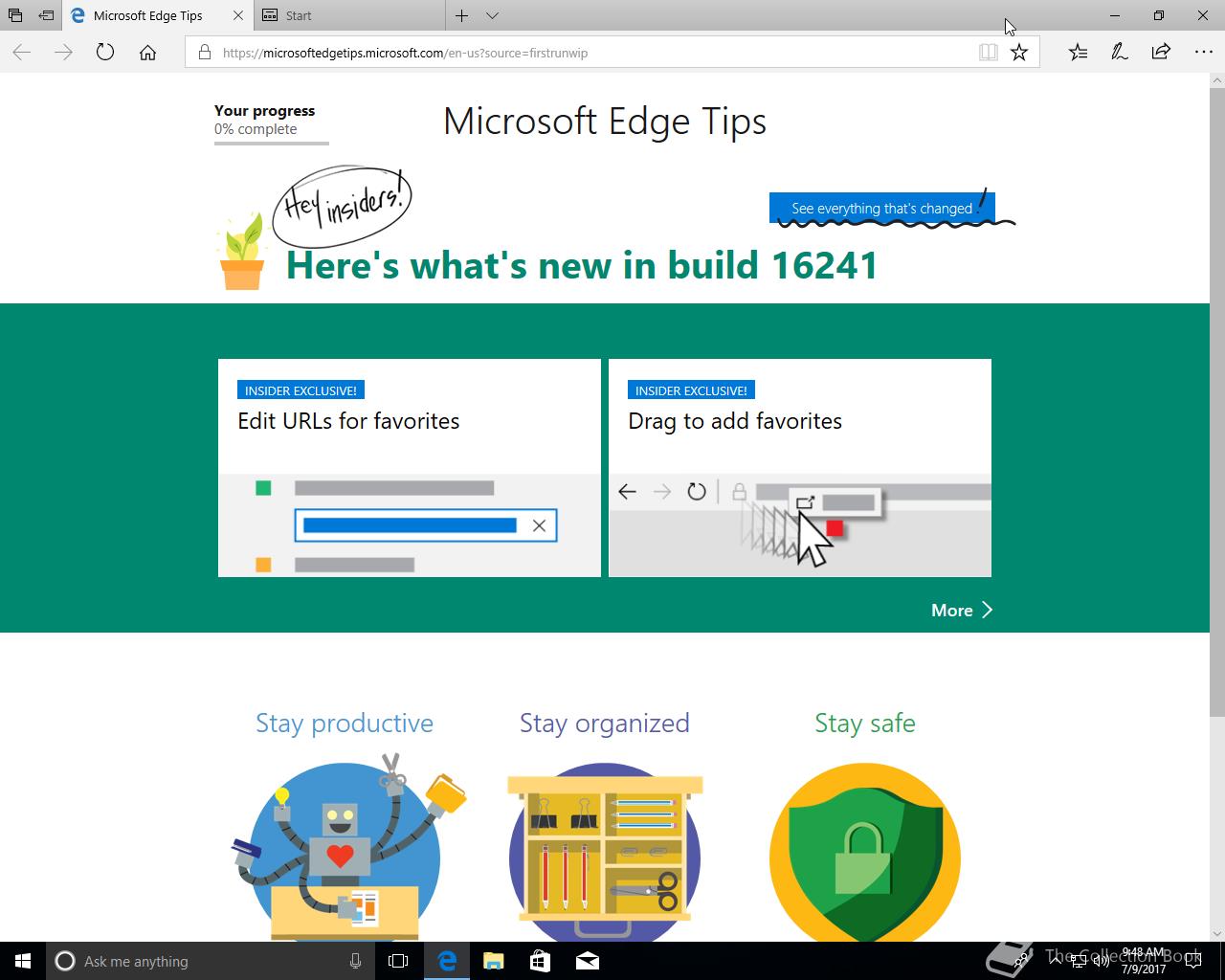This screenshot has width=1225, height=980.
Task: Click the Cortana microphone icon
Action: coord(355,961)
